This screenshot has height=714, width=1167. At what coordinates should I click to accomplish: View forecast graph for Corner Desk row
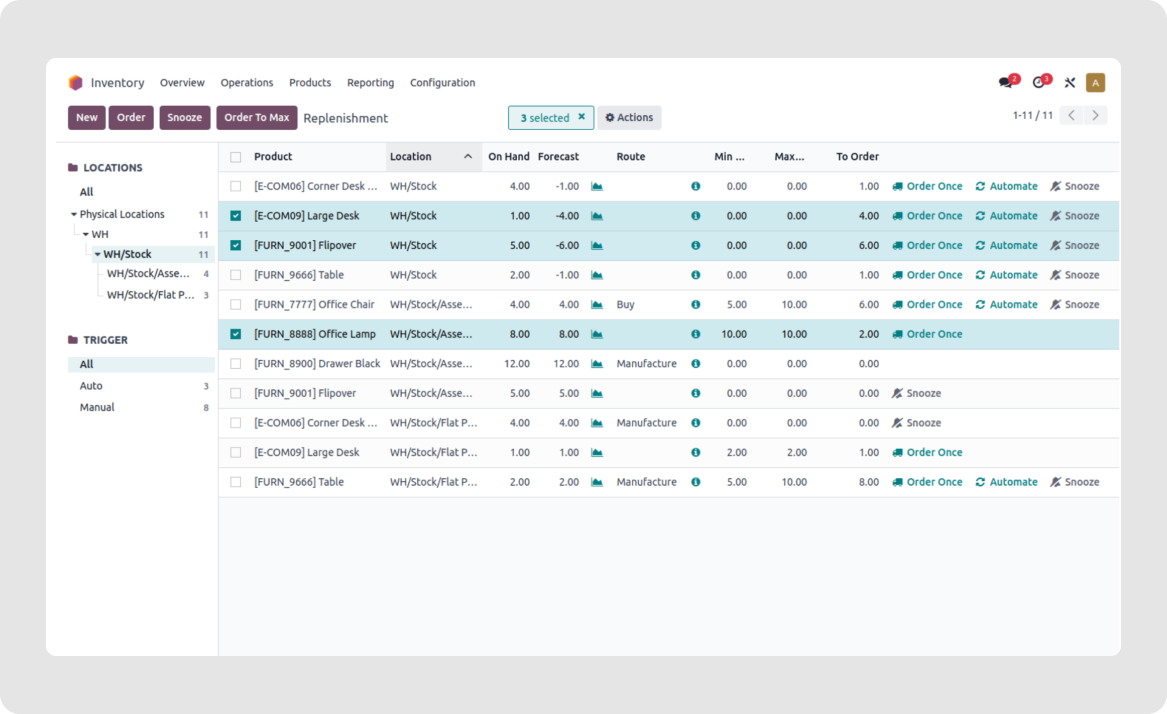tap(595, 186)
